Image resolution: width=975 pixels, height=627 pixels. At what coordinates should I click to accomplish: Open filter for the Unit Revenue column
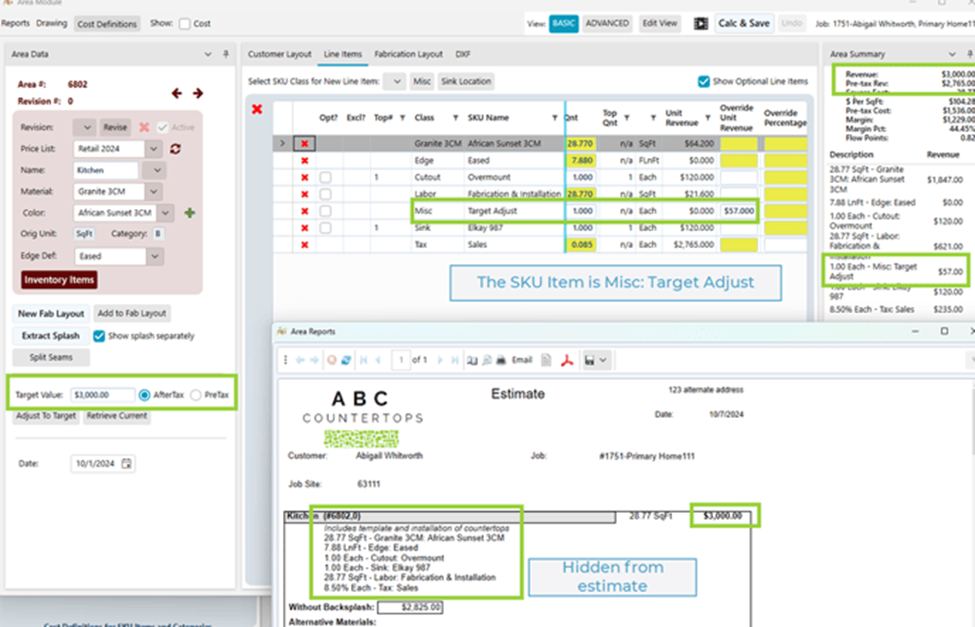pyautogui.click(x=708, y=118)
